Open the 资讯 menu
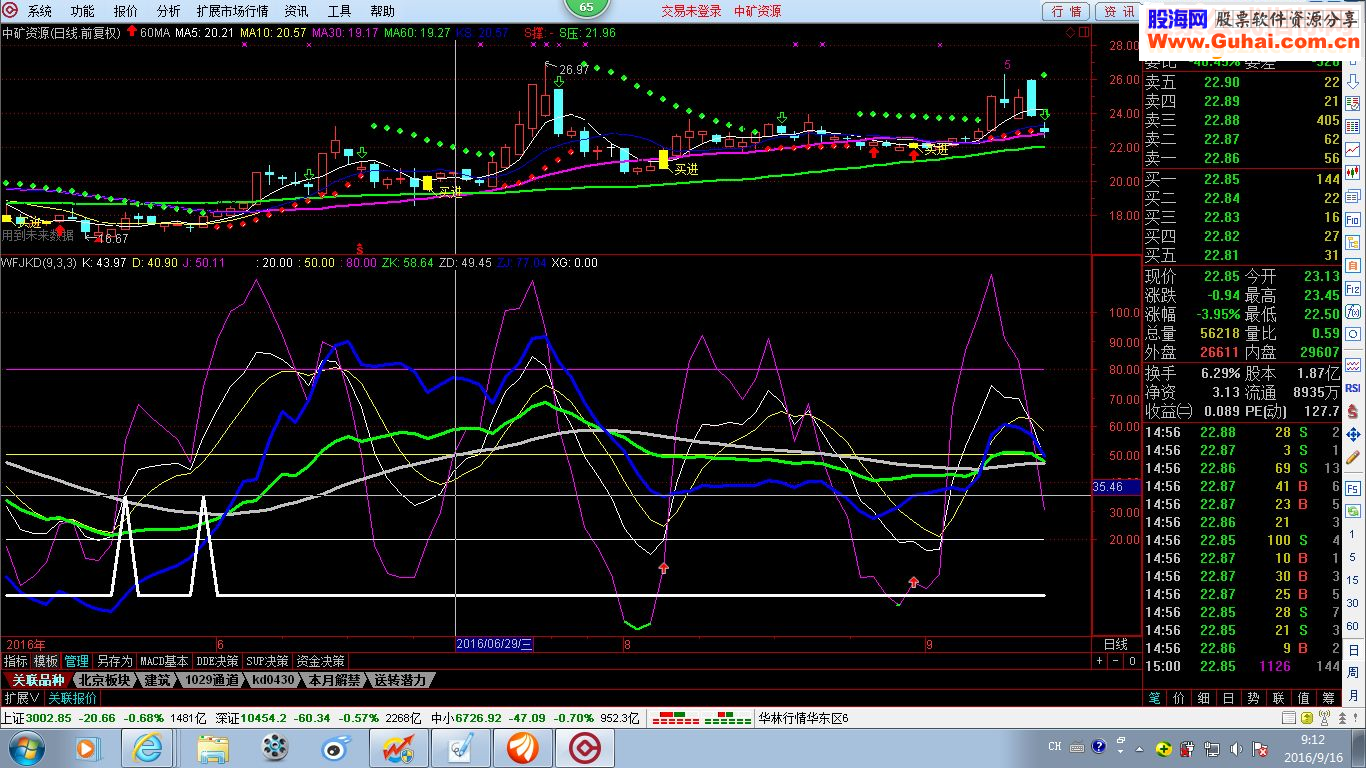 296,11
